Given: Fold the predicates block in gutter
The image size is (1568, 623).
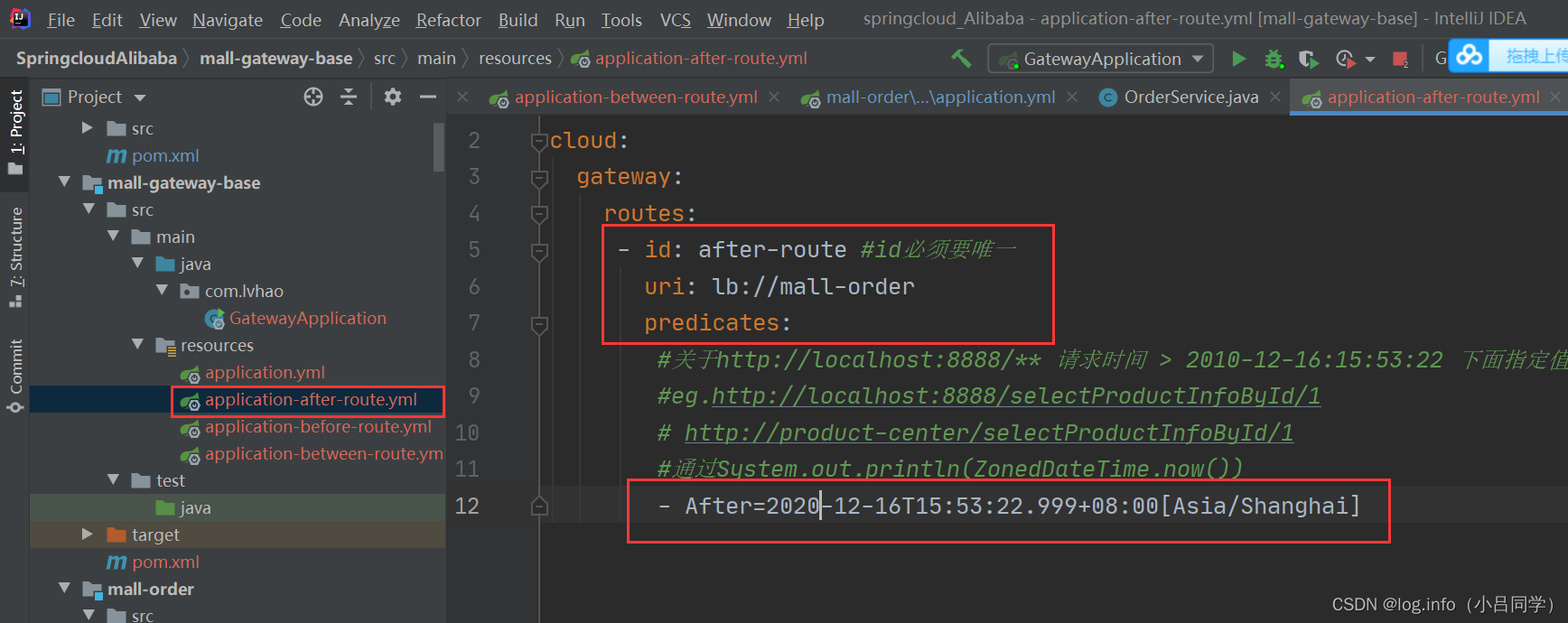Looking at the screenshot, I should (539, 323).
